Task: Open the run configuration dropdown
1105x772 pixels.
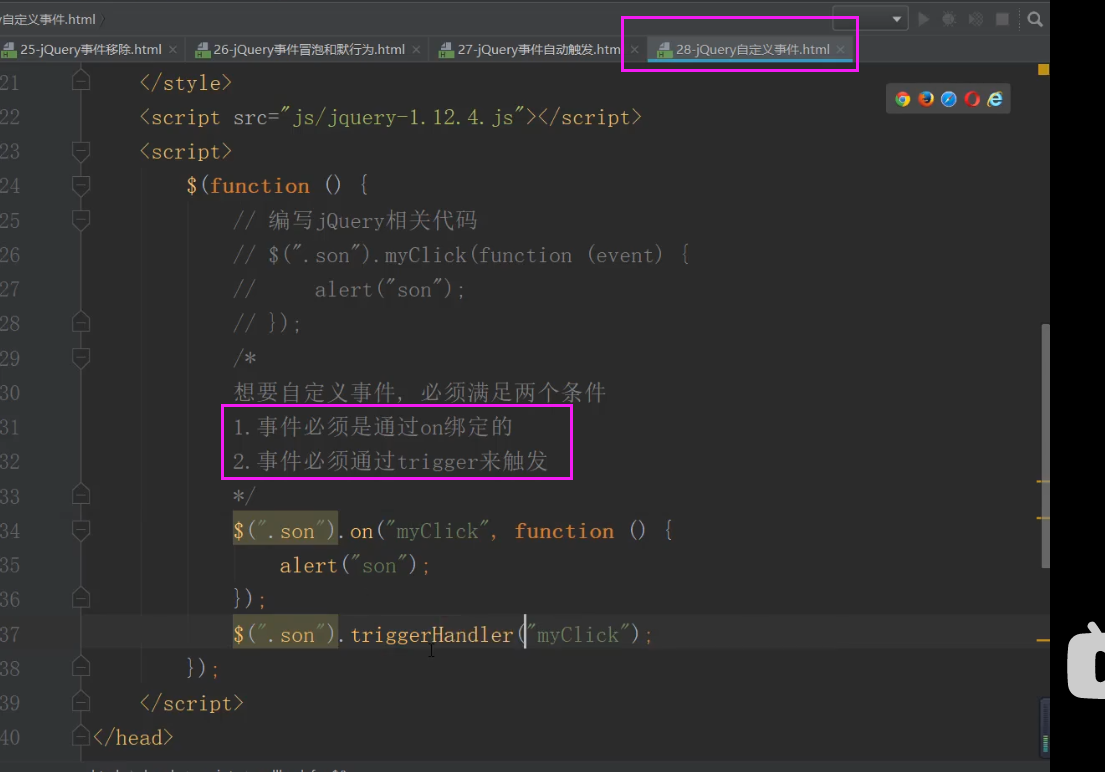Action: [870, 19]
